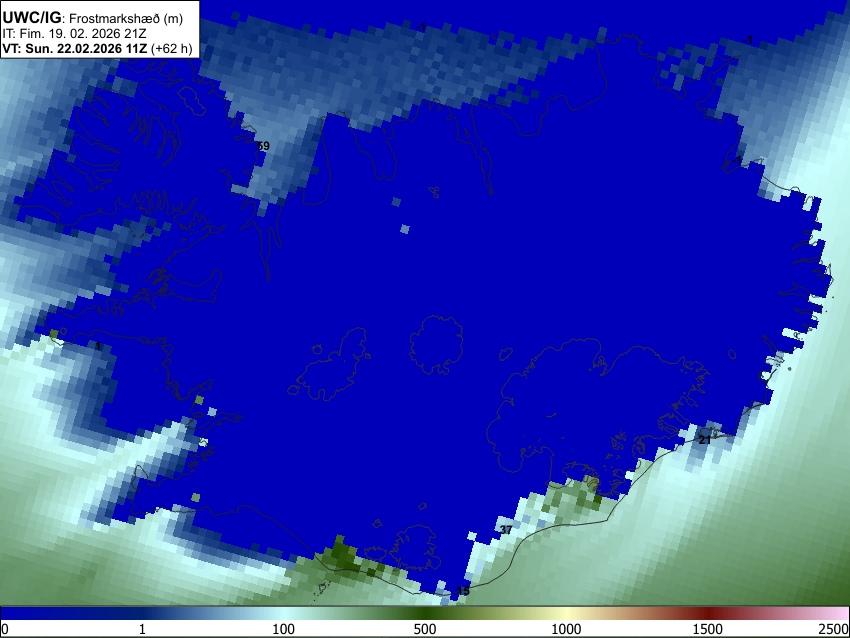850x638 pixels.
Task: Click the map value label '21'
Action: pos(704,440)
